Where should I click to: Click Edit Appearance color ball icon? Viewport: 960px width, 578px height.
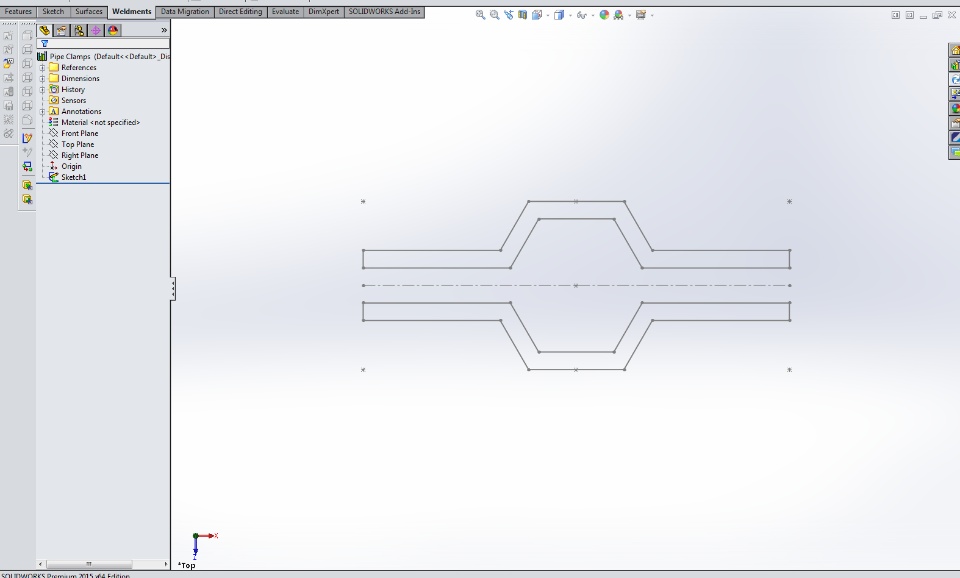pos(604,15)
